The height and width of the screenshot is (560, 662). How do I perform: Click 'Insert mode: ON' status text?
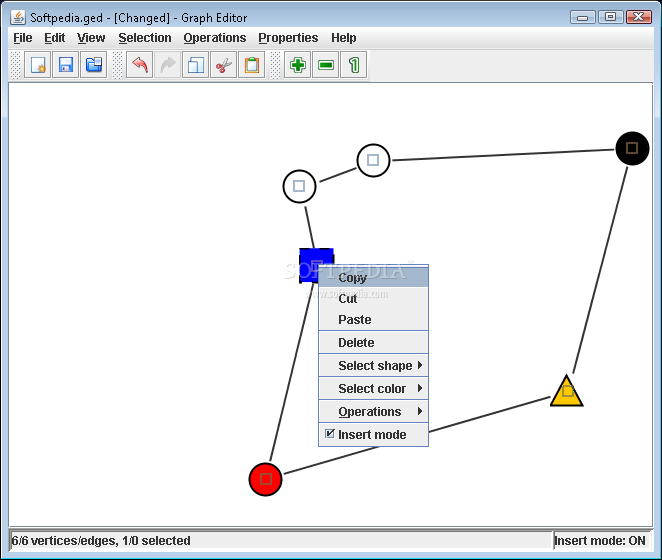pyautogui.click(x=600, y=541)
